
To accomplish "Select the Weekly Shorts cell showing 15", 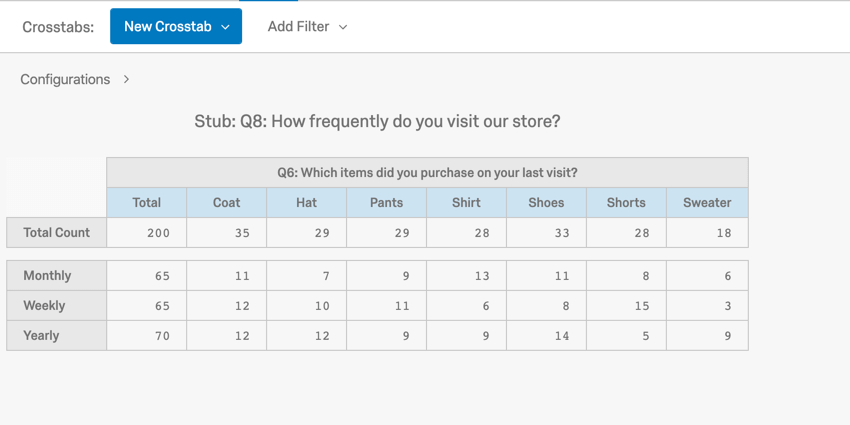I will tap(627, 306).
